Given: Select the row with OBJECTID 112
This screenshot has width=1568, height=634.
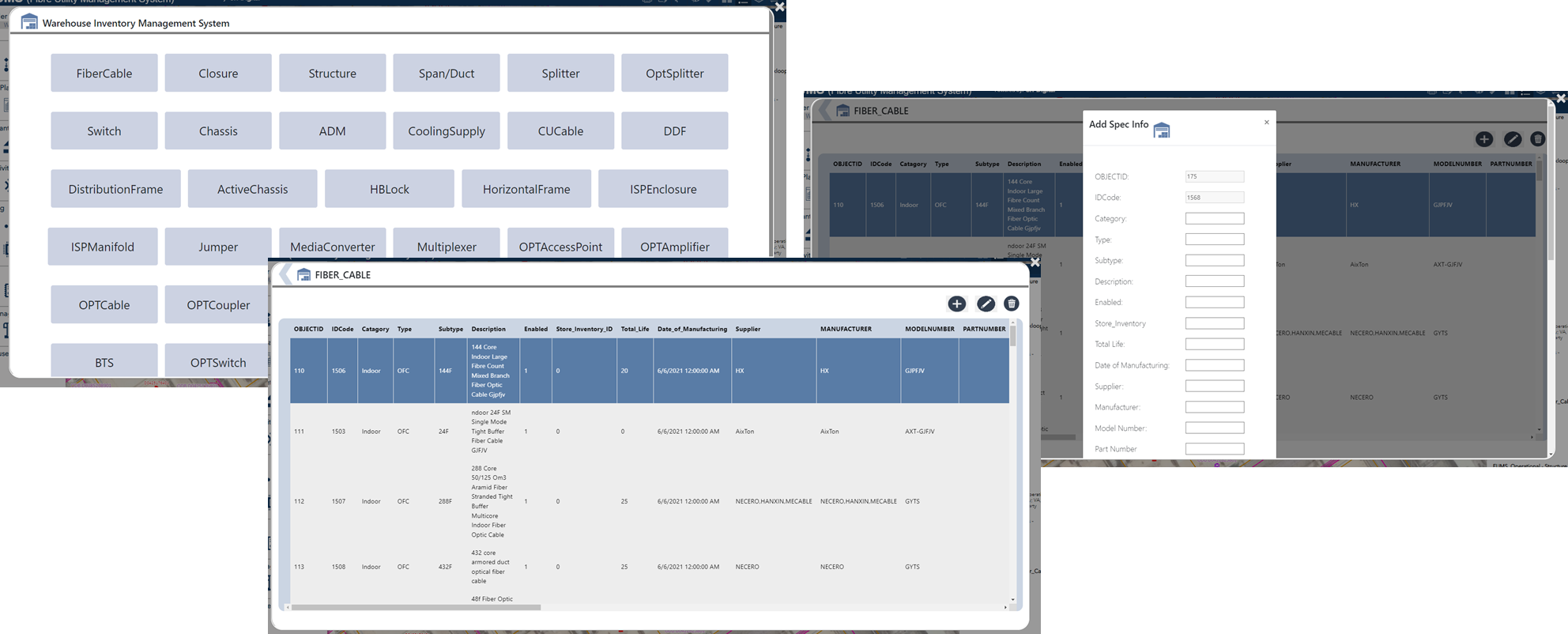Looking at the screenshot, I should pyautogui.click(x=650, y=501).
